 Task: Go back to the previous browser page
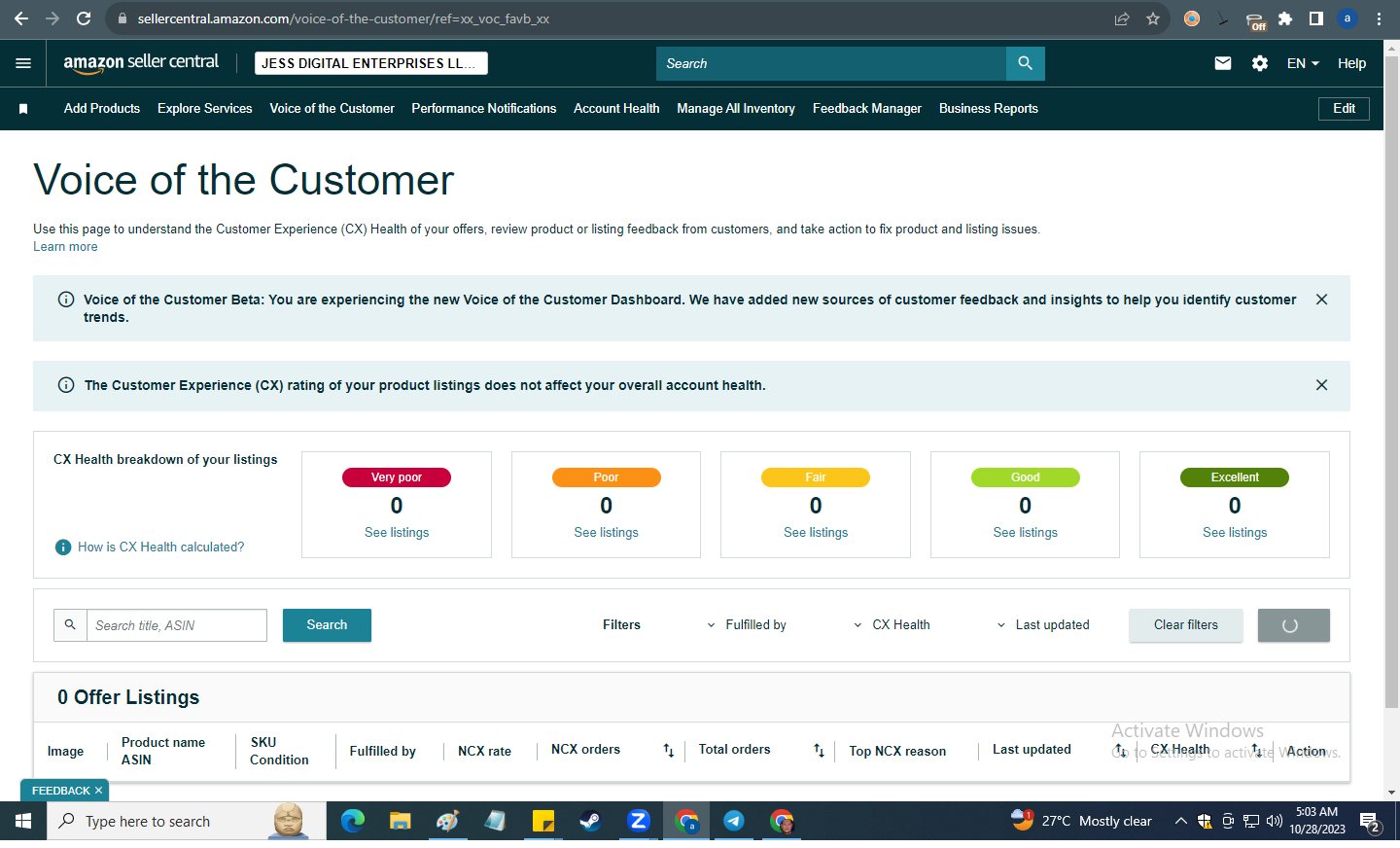pyautogui.click(x=21, y=18)
